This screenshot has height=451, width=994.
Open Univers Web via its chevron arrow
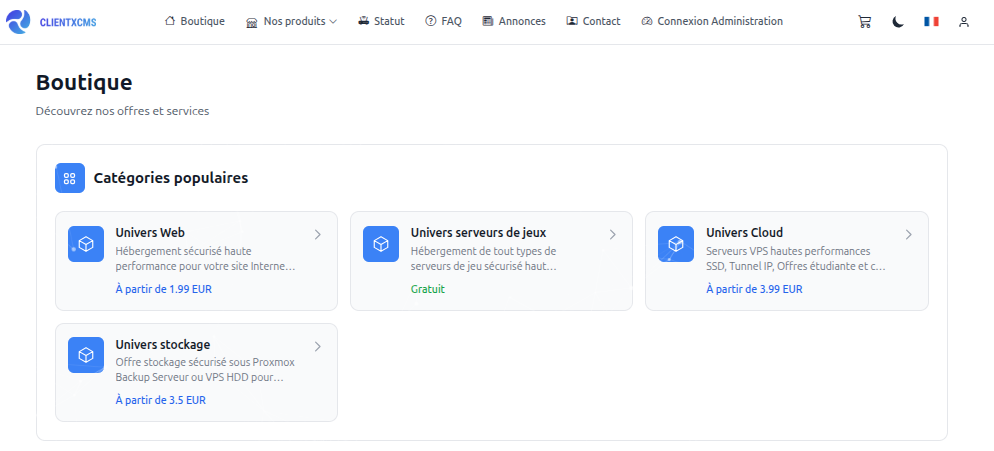coord(317,235)
